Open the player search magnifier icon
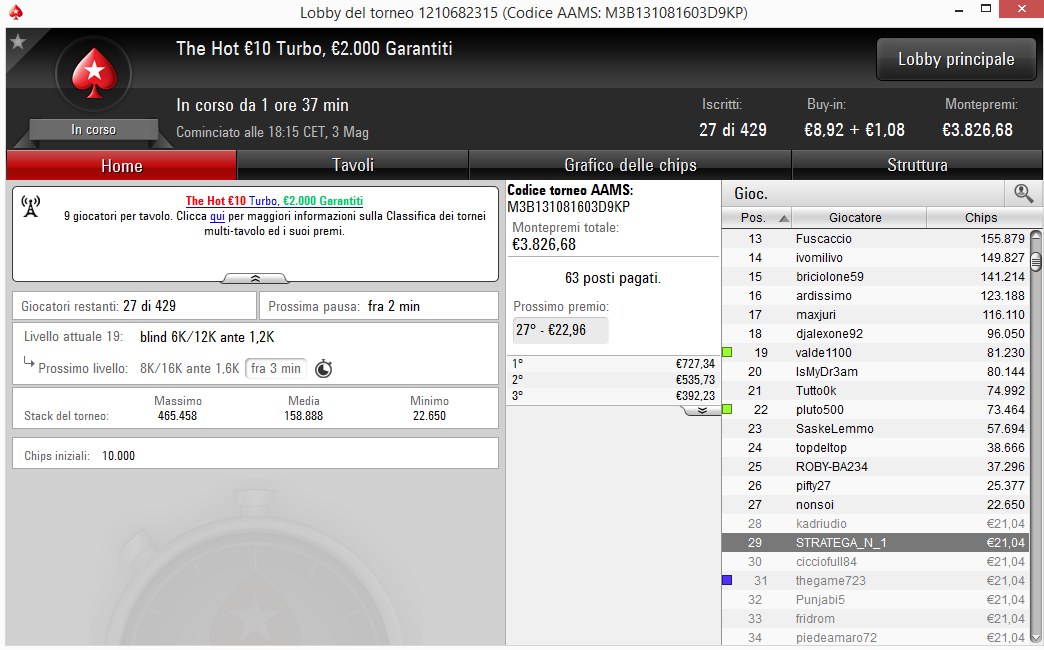This screenshot has height=650, width=1044. click(1023, 194)
